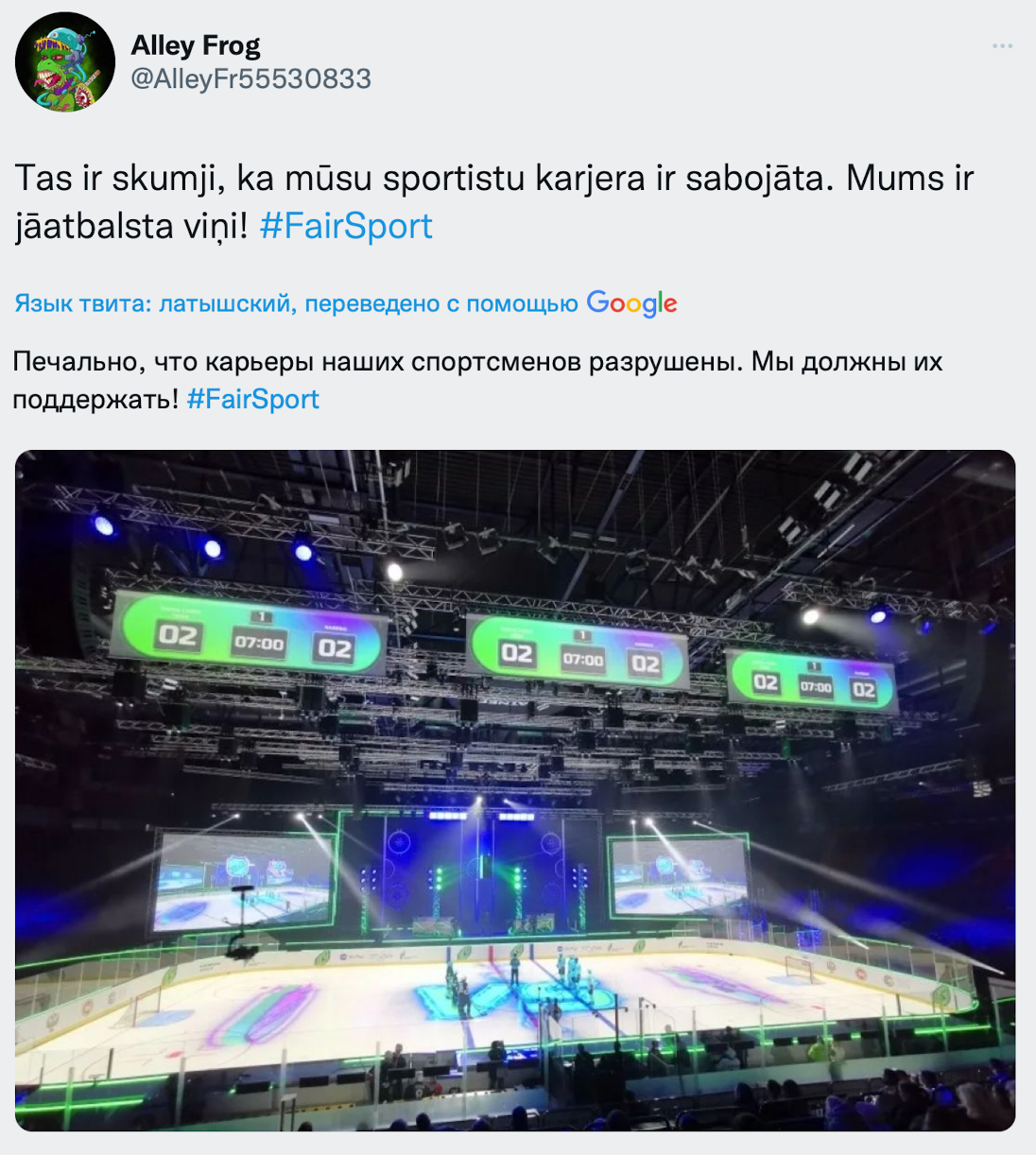Screen dimensions: 1036x1155
Task: Click the center hanging scoreboard in photo
Action: (579, 652)
